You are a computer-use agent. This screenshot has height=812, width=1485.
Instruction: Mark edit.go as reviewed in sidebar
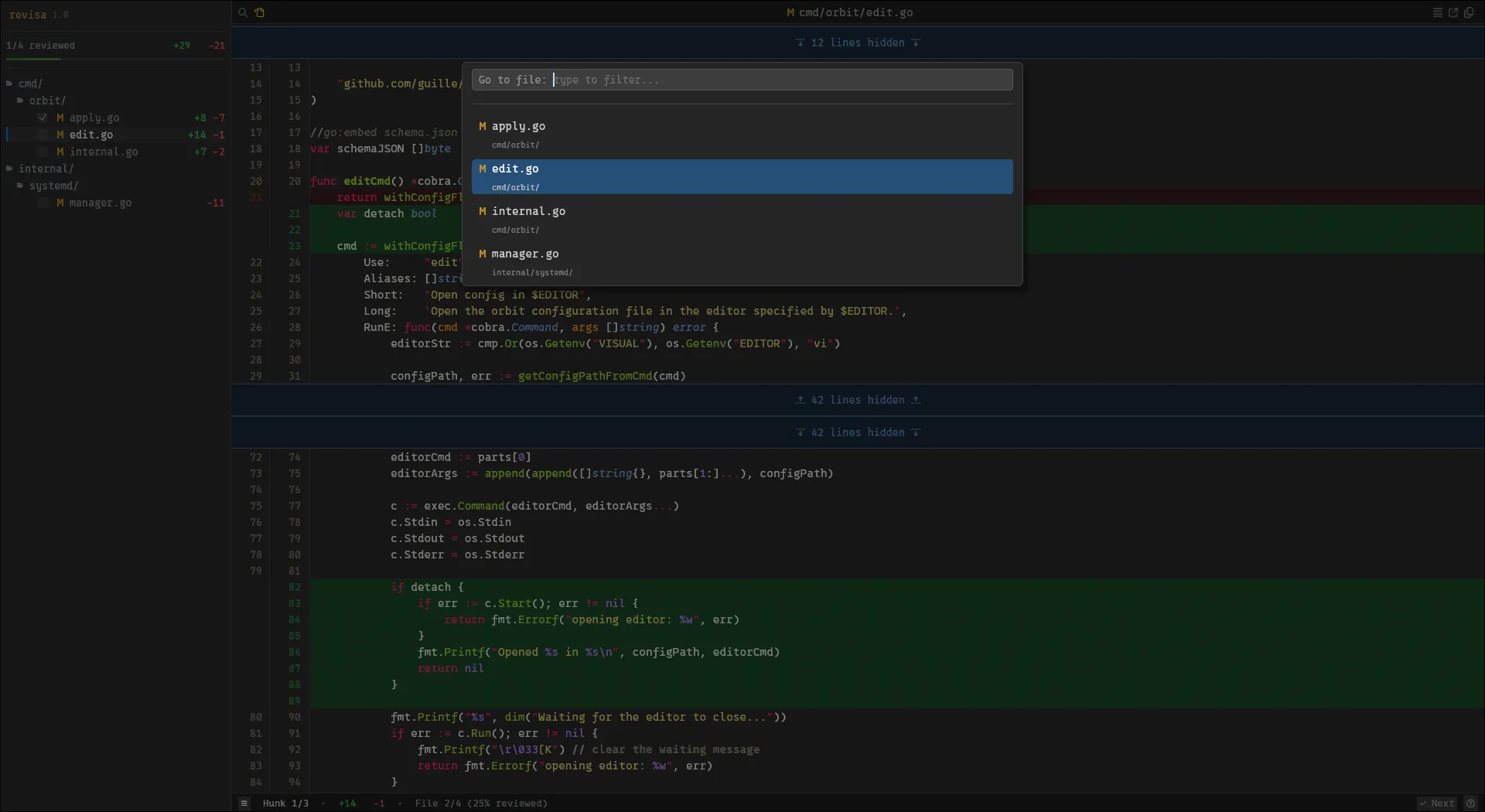[43, 135]
